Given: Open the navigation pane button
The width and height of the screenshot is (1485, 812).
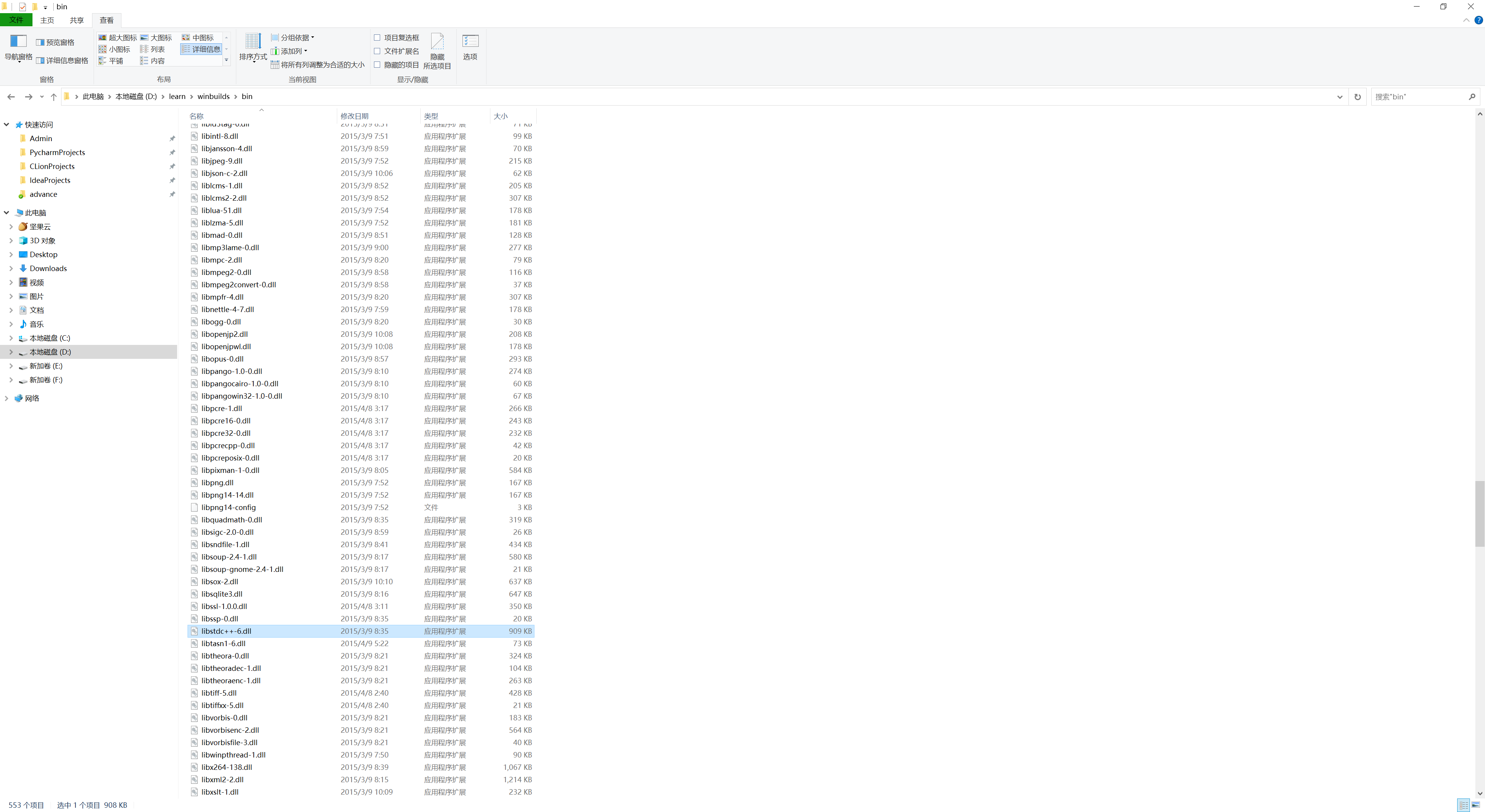Looking at the screenshot, I should (x=18, y=48).
